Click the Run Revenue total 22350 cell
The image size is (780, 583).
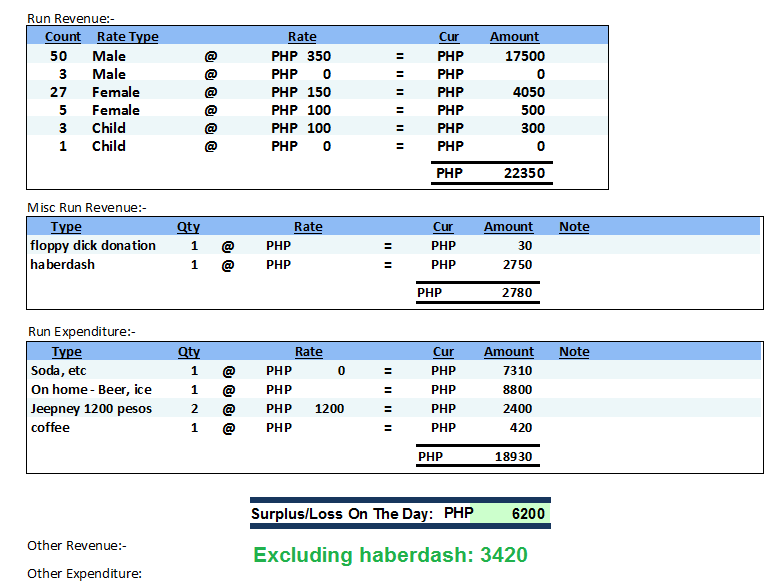pyautogui.click(x=524, y=174)
